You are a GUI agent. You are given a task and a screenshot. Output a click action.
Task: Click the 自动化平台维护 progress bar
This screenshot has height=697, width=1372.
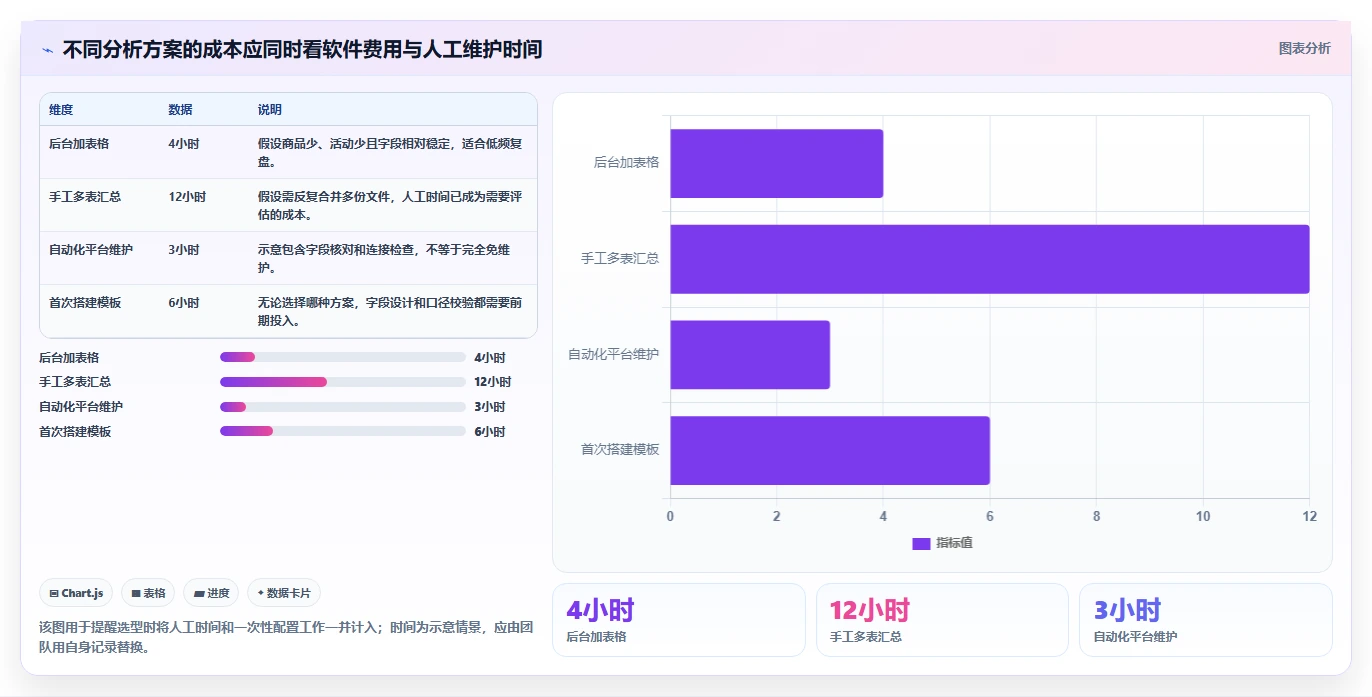(x=343, y=406)
